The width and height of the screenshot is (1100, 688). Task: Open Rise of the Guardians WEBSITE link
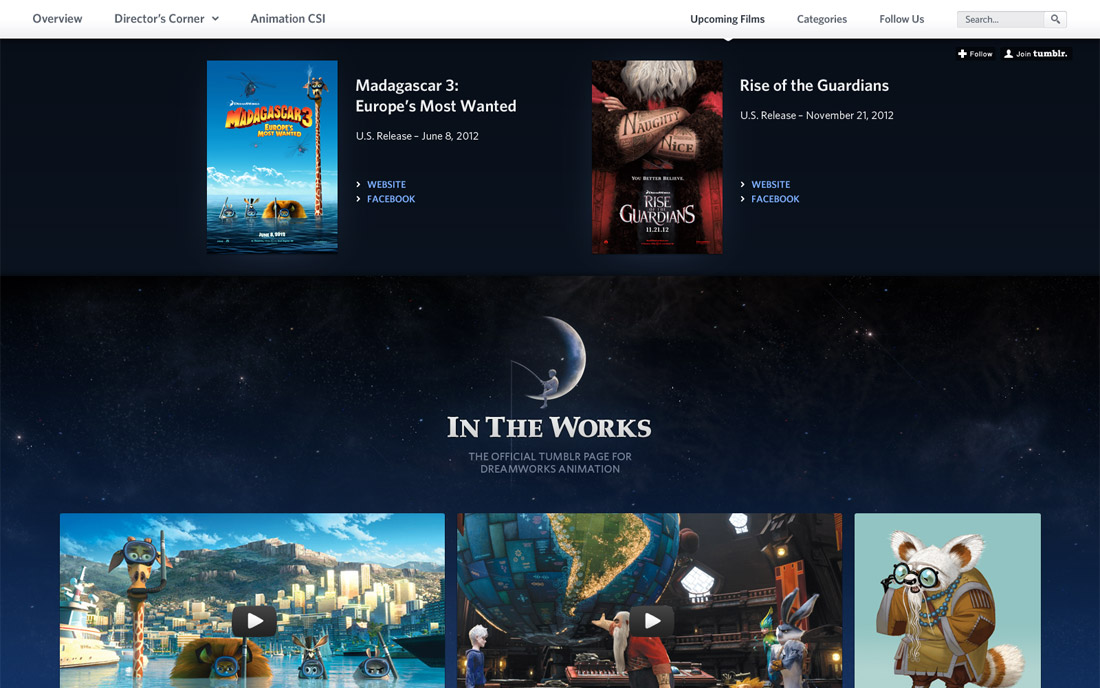coord(770,184)
